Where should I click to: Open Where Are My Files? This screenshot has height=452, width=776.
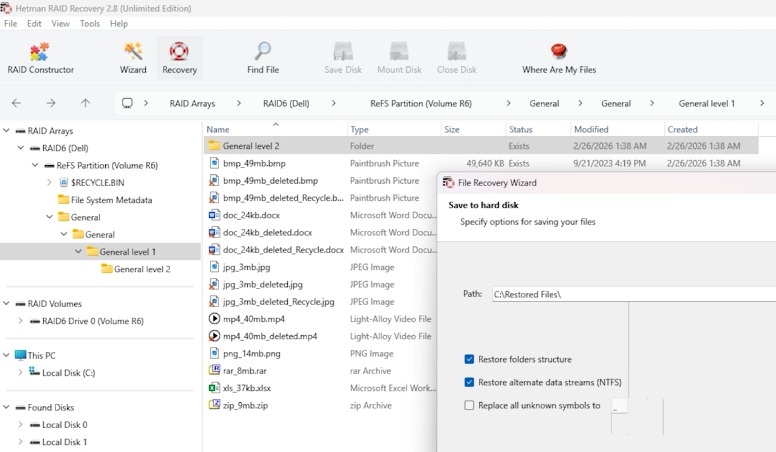(559, 58)
